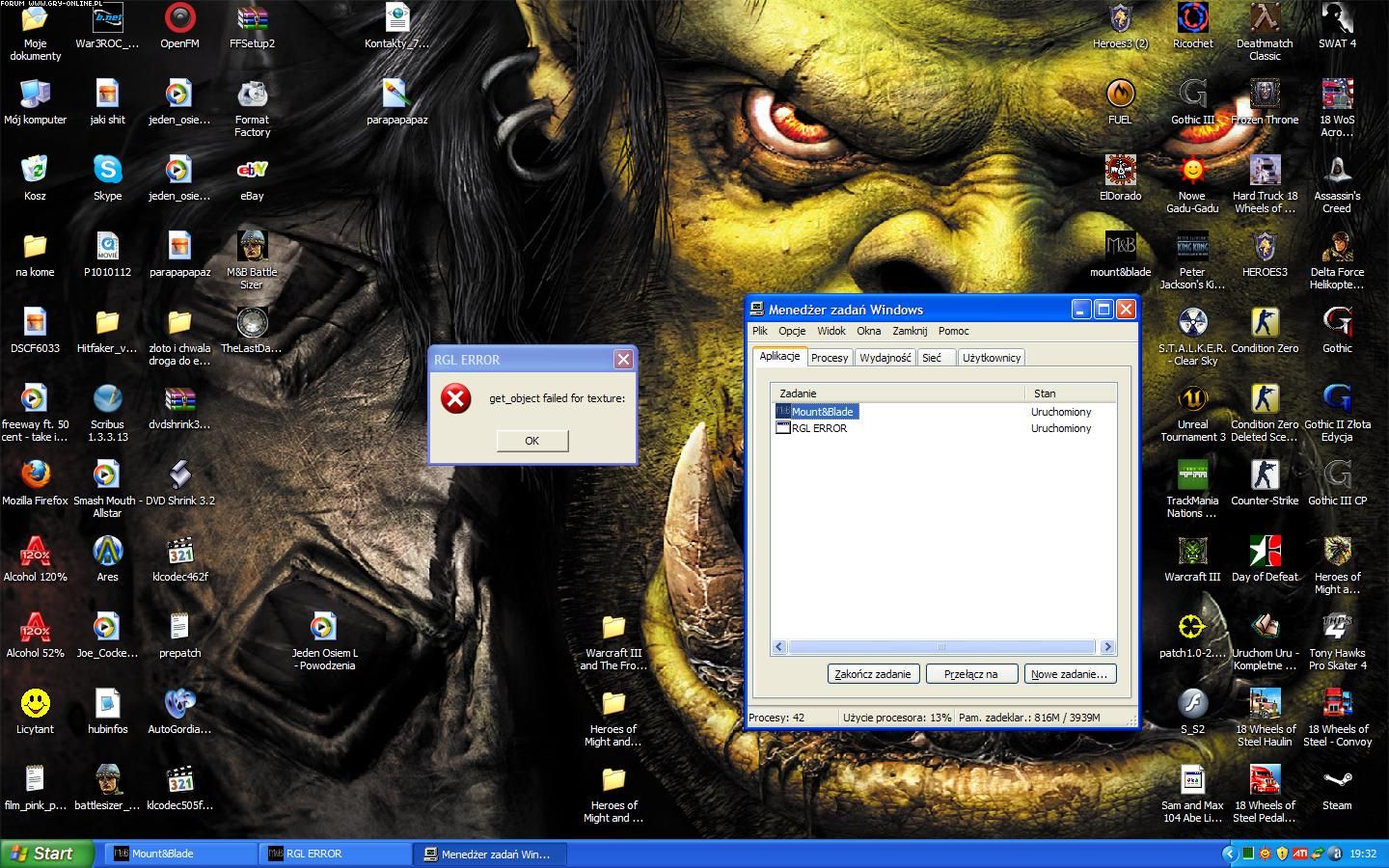
Task: Launch the DVD Shrink 3.2 shortcut
Action: pos(179,483)
